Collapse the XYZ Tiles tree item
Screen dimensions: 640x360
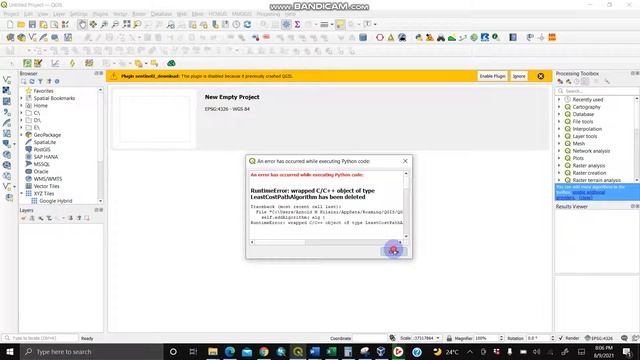pyautogui.click(x=22, y=193)
